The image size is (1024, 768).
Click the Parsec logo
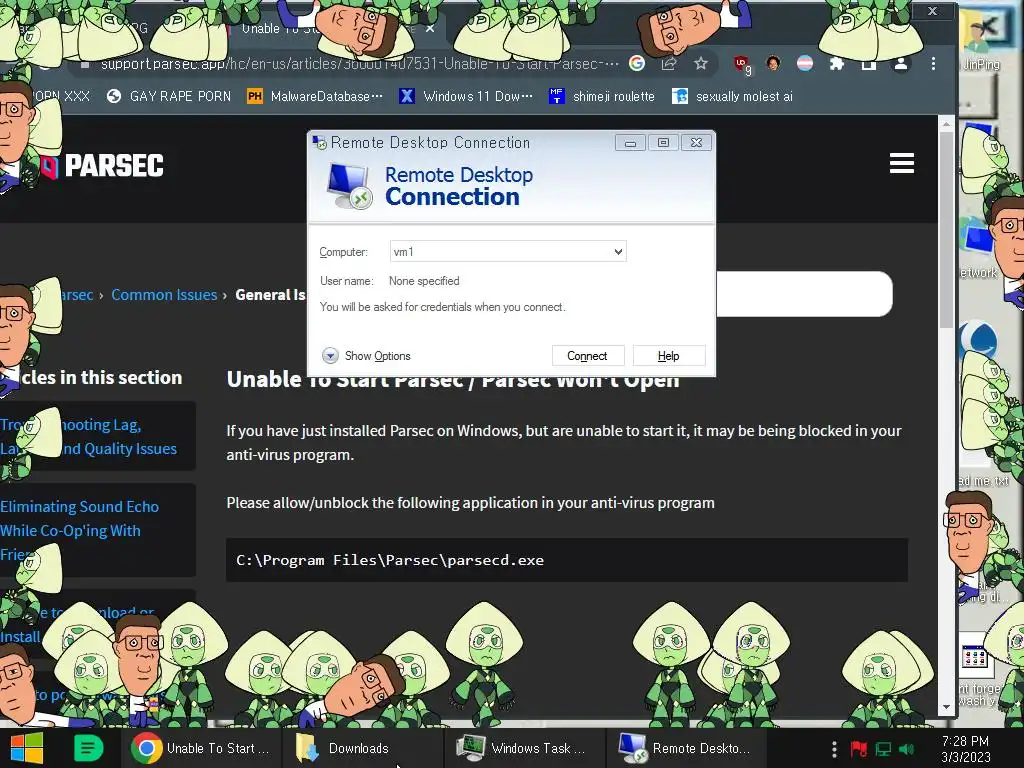point(102,166)
